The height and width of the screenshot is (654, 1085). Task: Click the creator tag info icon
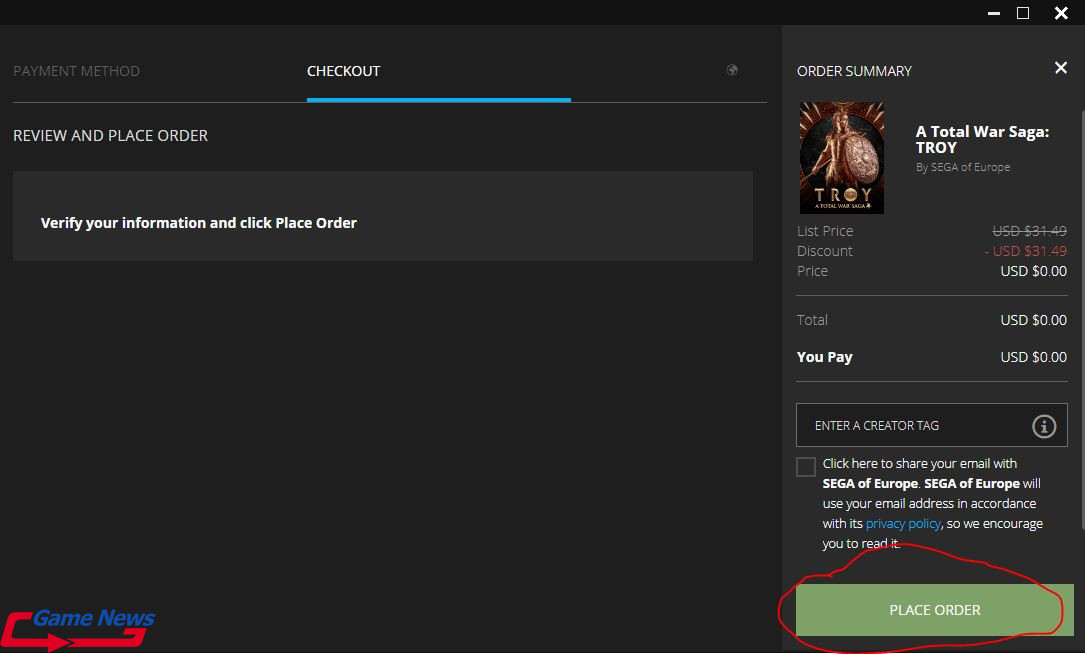click(x=1043, y=426)
